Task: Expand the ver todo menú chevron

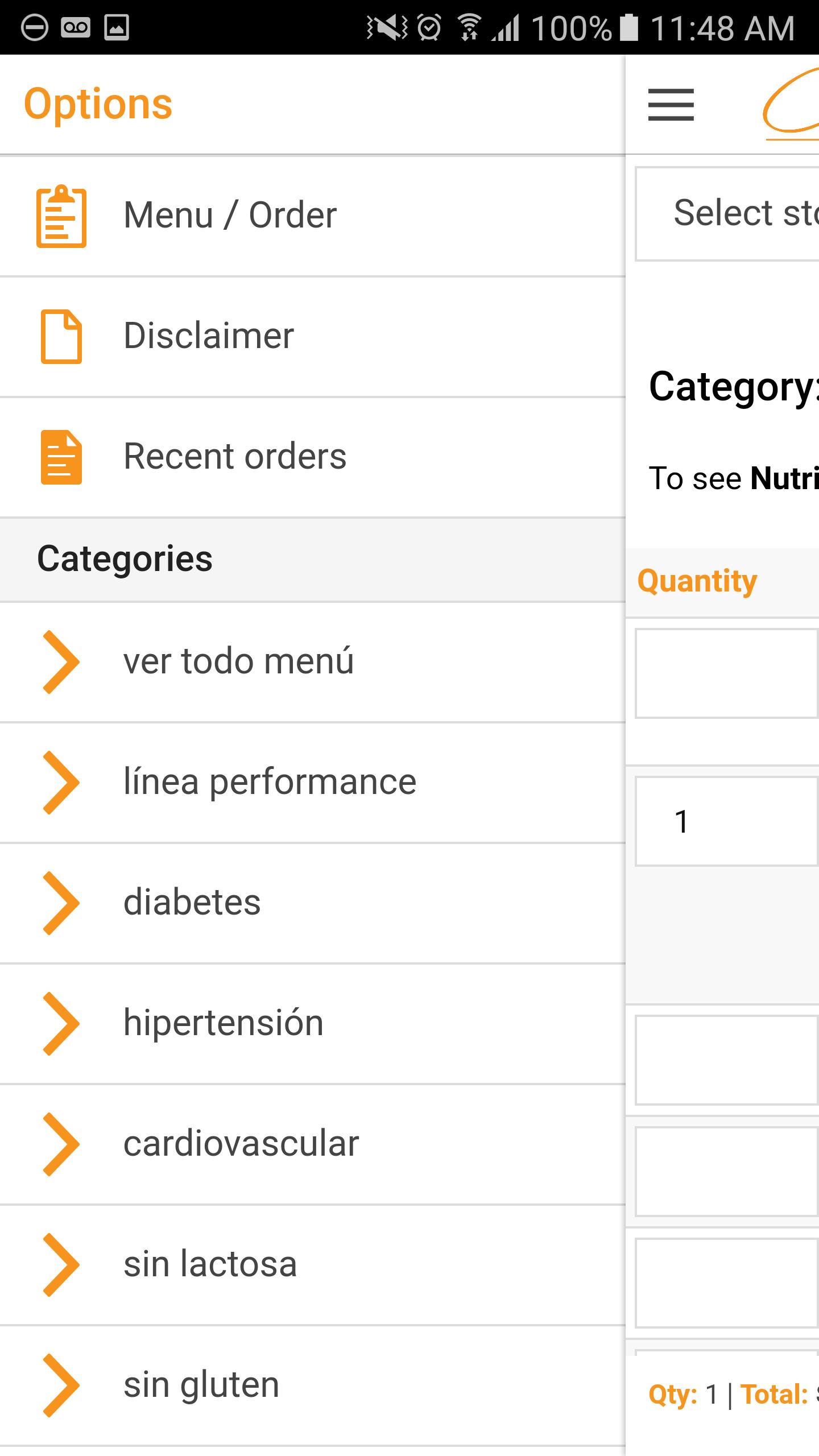Action: coord(61,662)
